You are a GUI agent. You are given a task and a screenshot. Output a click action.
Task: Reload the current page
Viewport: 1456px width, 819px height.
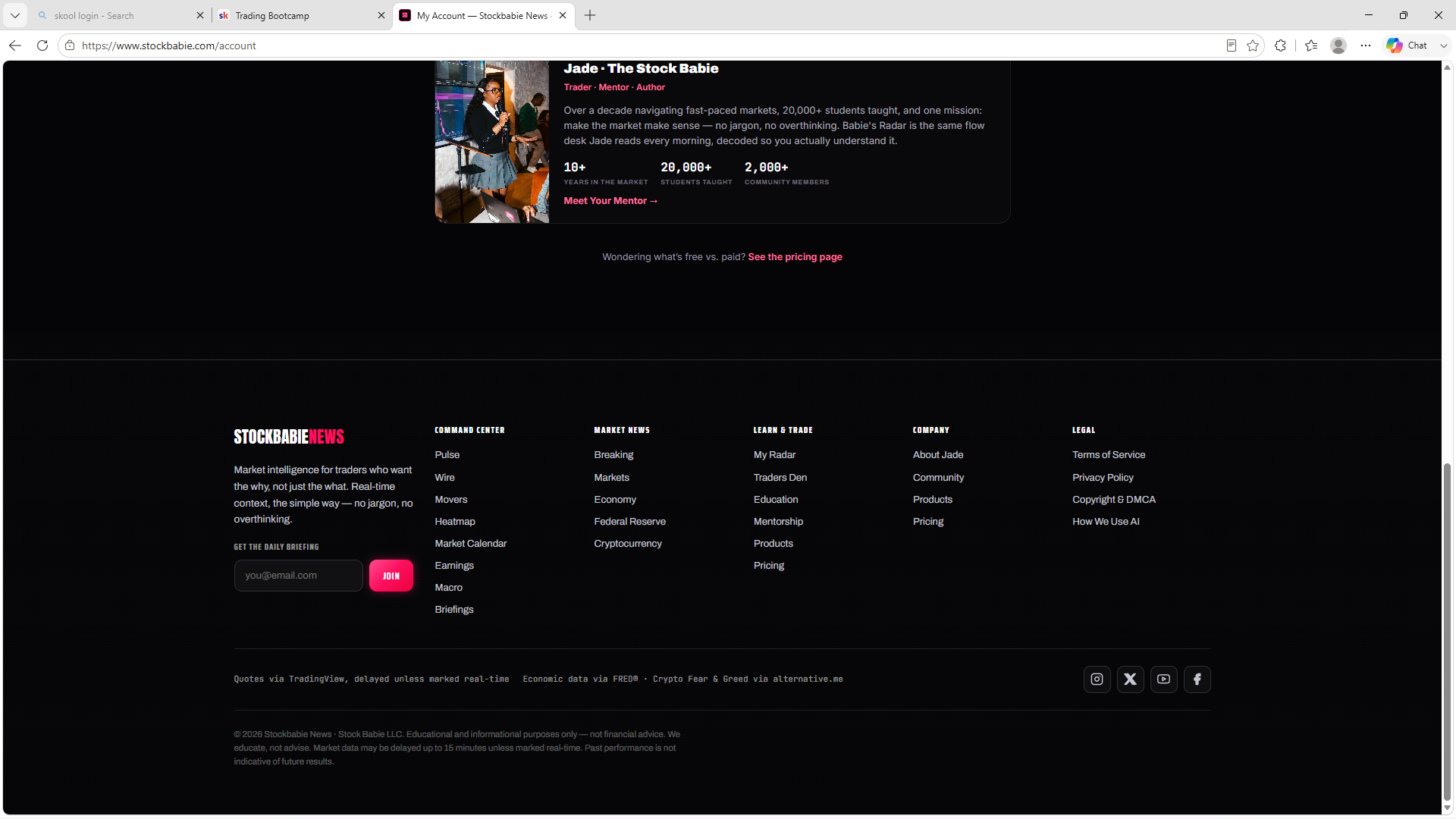point(42,45)
